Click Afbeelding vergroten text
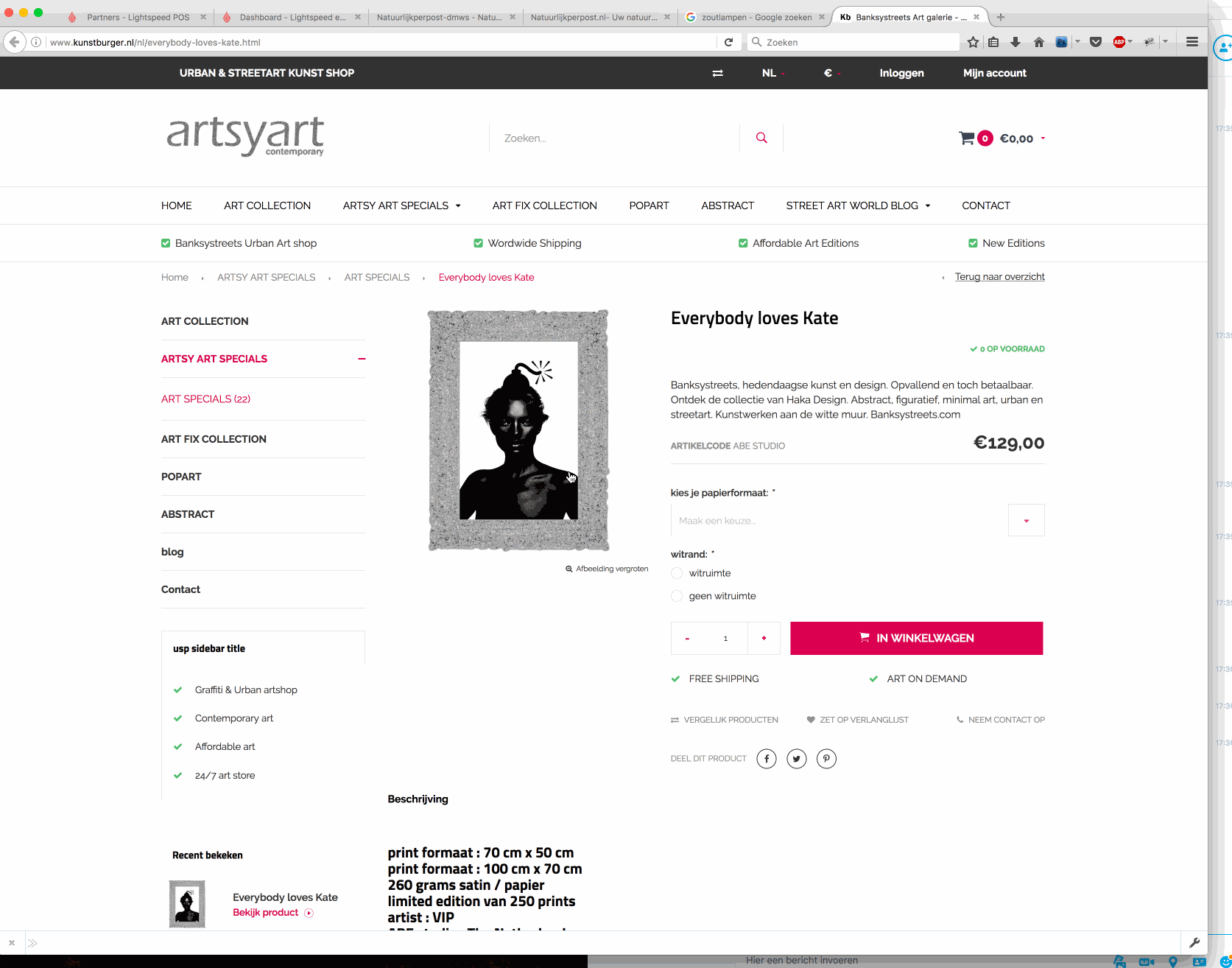This screenshot has height=968, width=1232. pos(612,569)
